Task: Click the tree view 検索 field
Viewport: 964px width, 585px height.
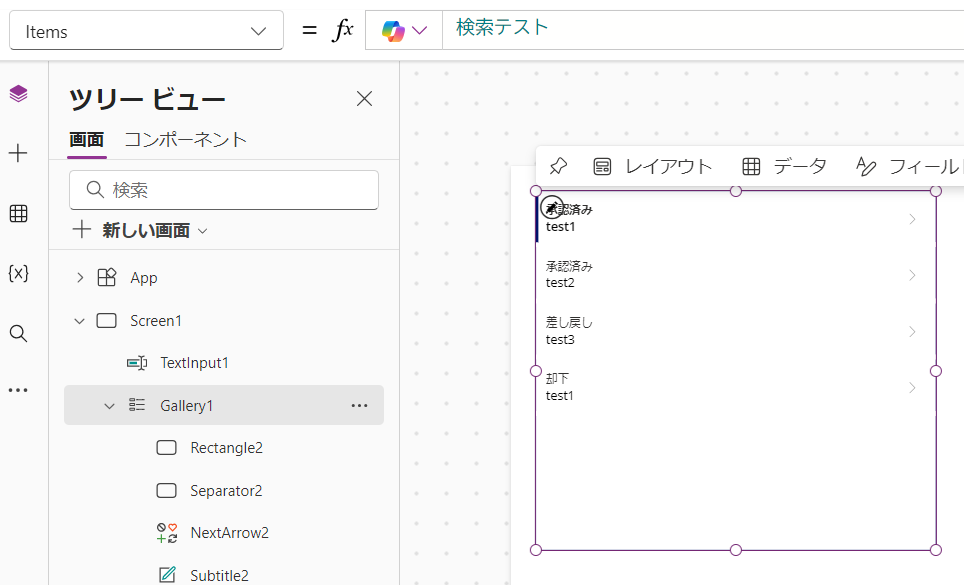Action: (x=224, y=190)
